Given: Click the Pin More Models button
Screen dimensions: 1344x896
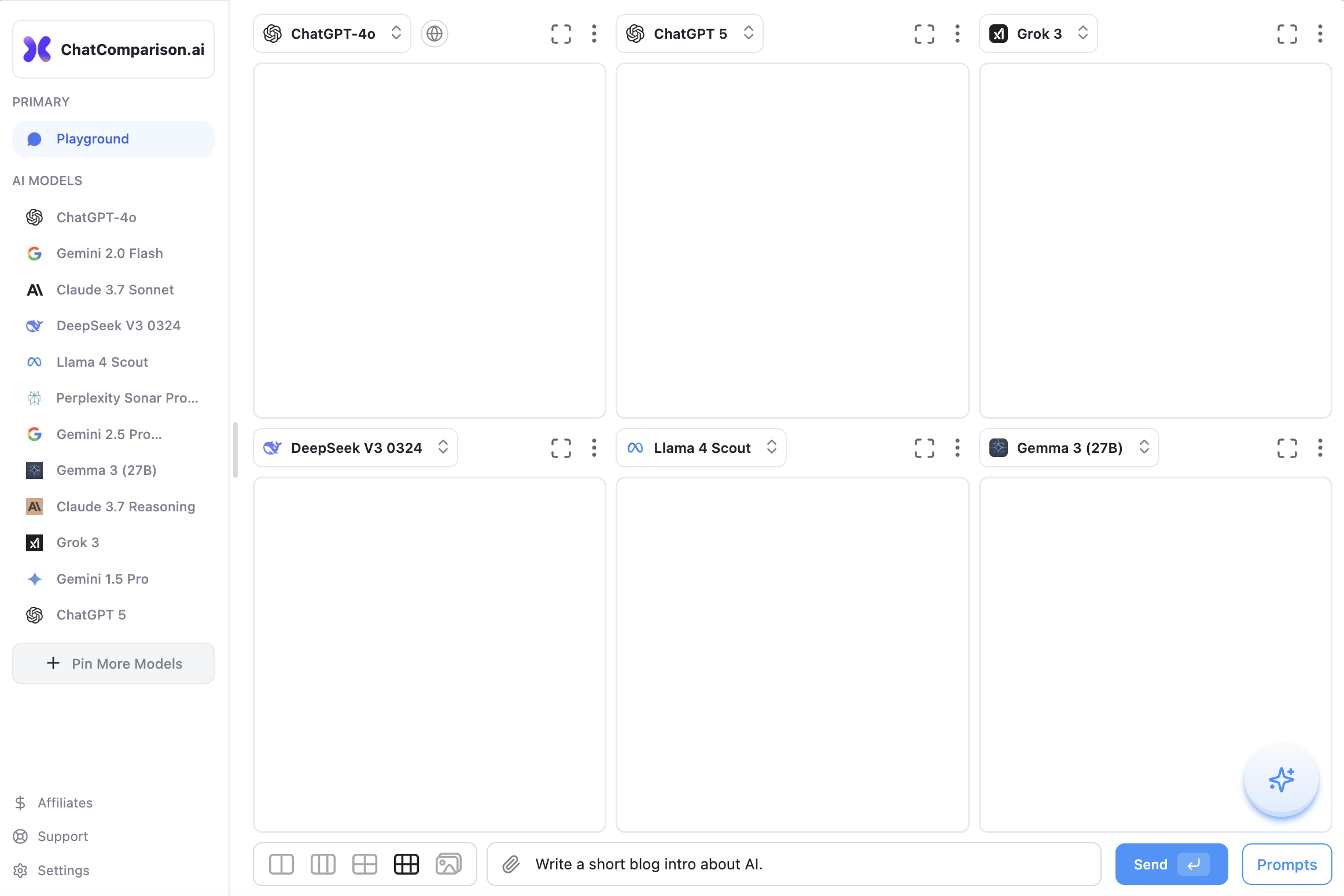Looking at the screenshot, I should [x=113, y=663].
